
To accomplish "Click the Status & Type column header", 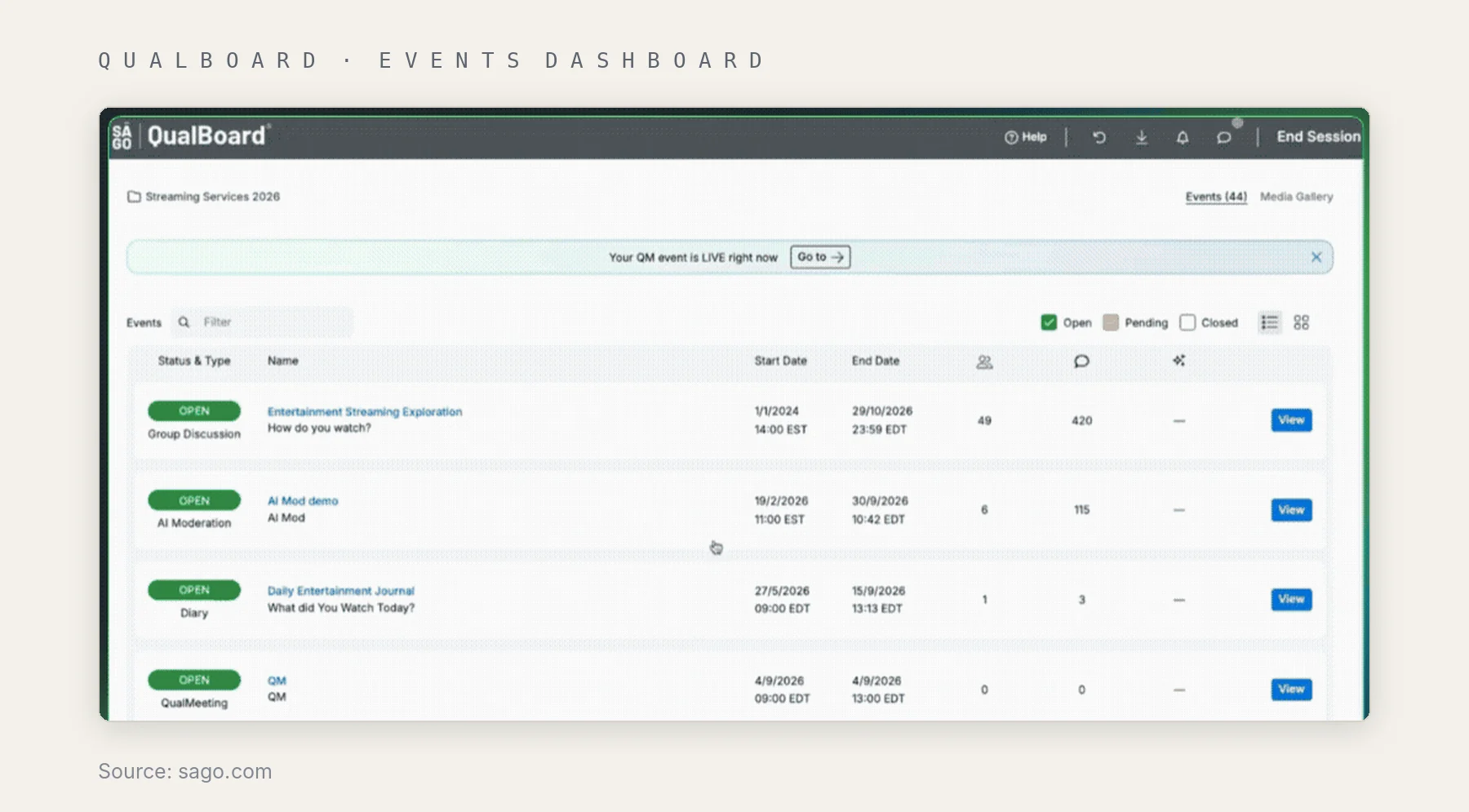I will coord(194,361).
